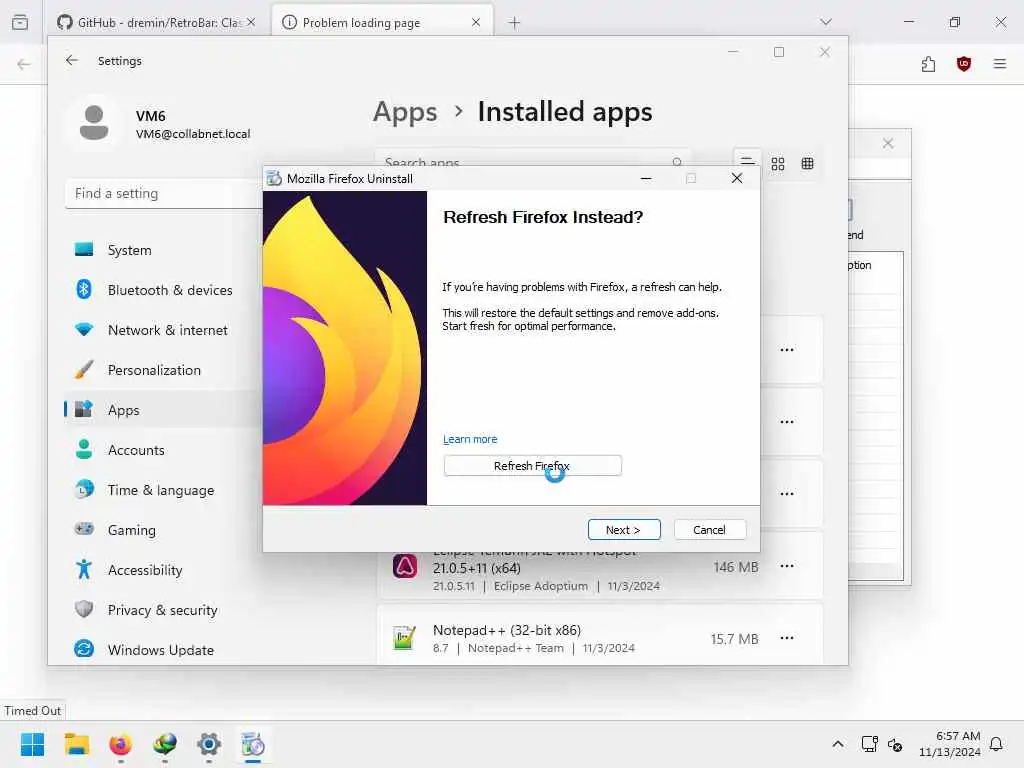Click the Find a setting field

(163, 193)
